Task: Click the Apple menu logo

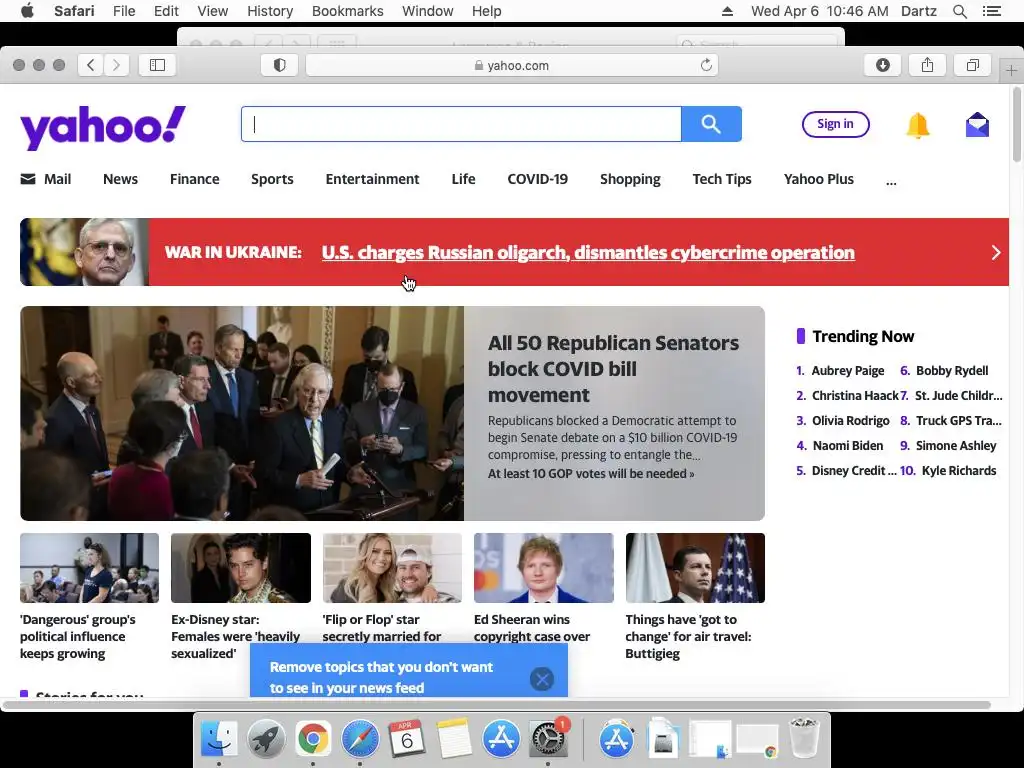Action: pos(27,10)
